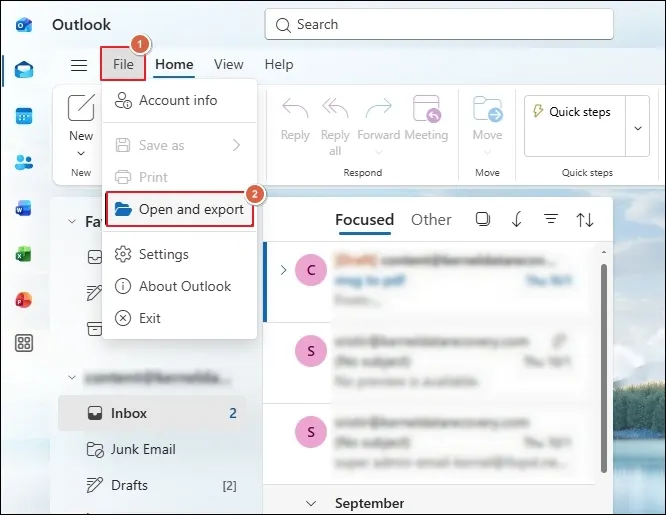Viewport: 666px width, 515px height.
Task: Open the Help ribbon tab
Action: 279,64
